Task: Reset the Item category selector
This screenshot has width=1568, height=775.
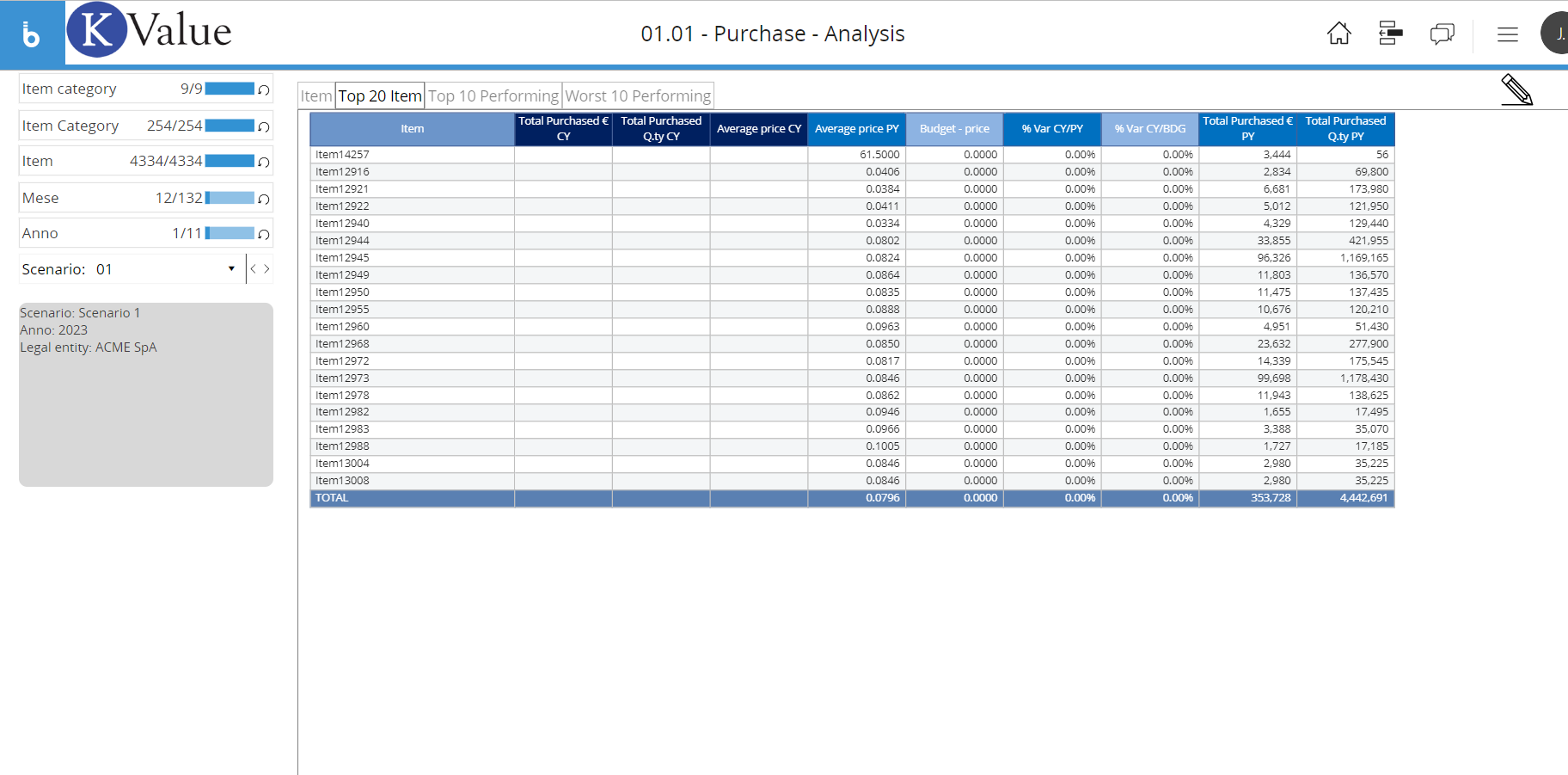Action: point(264,89)
